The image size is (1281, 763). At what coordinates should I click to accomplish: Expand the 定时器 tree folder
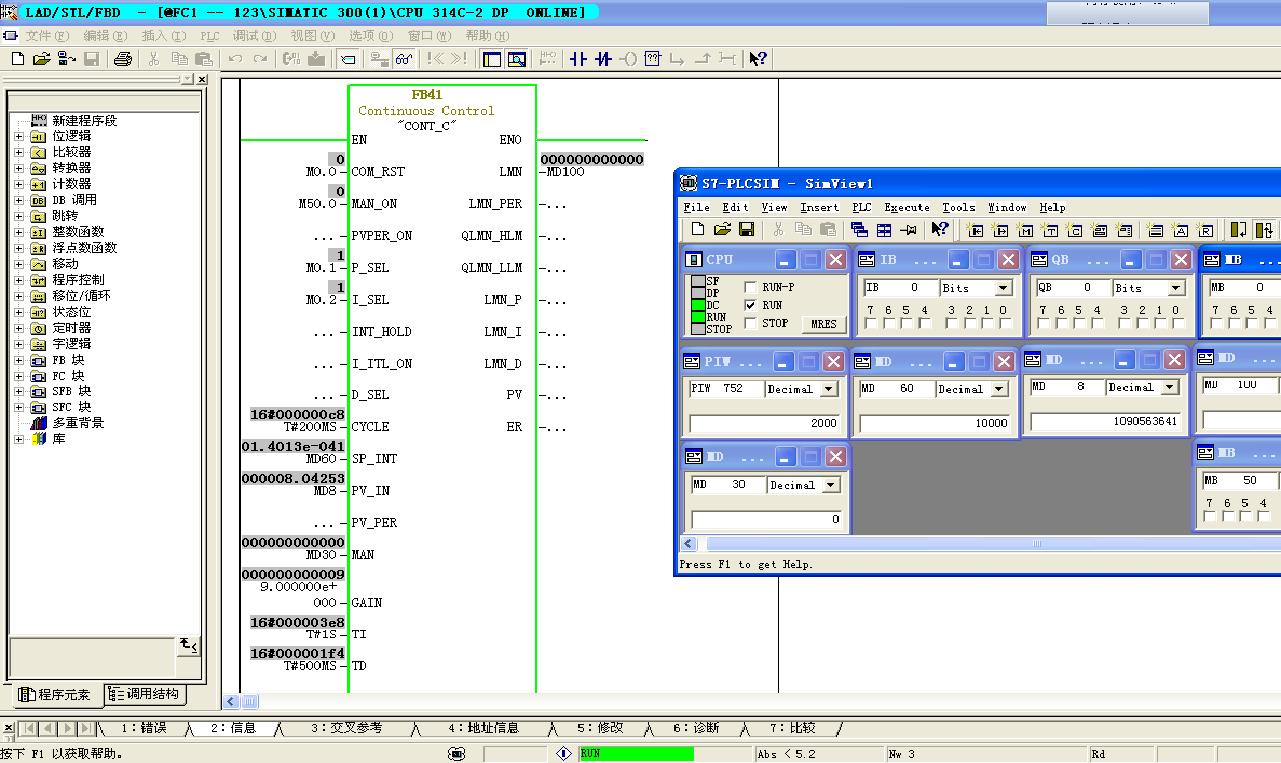pos(19,328)
